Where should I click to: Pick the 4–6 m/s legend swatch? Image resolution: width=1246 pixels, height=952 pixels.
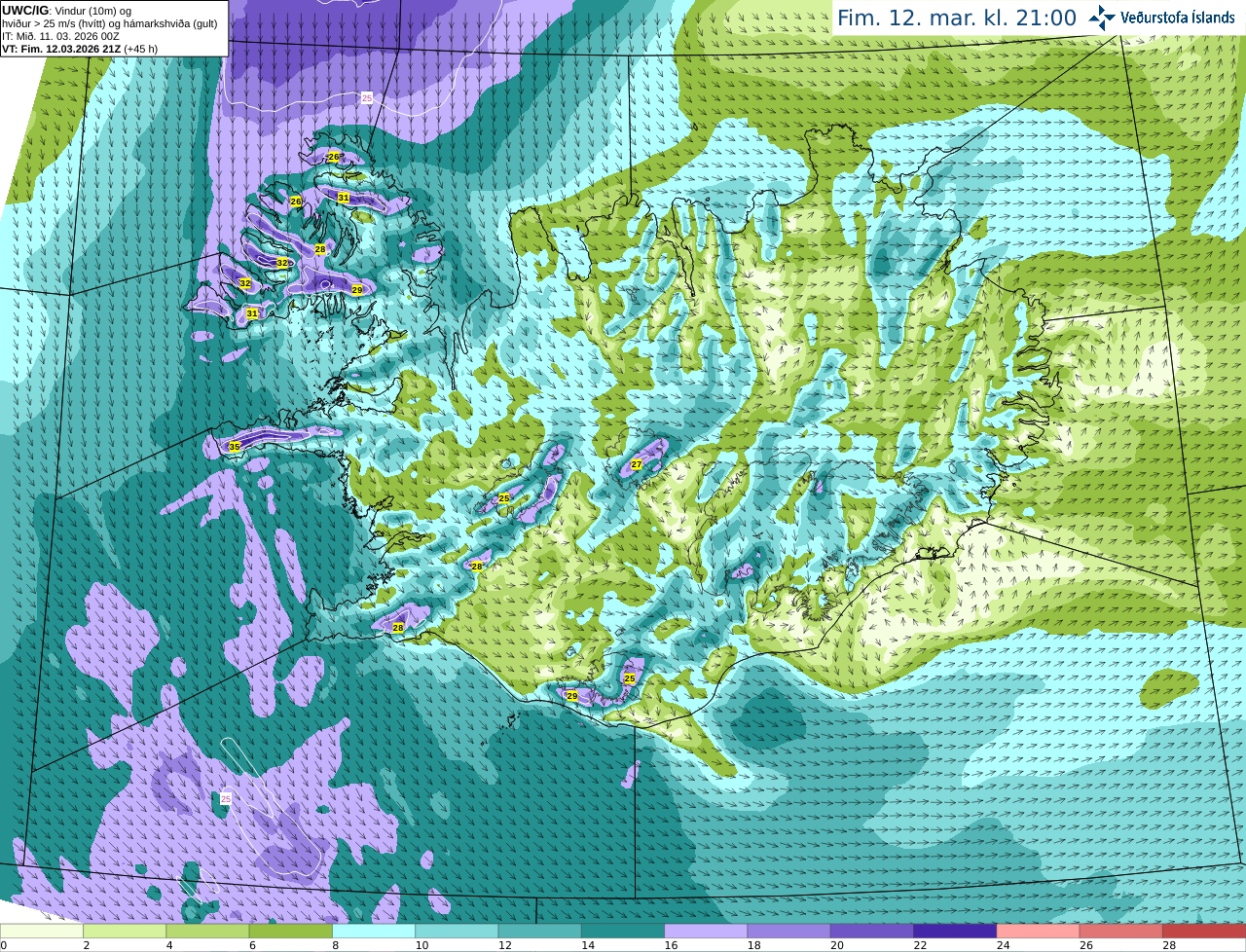coord(207,931)
